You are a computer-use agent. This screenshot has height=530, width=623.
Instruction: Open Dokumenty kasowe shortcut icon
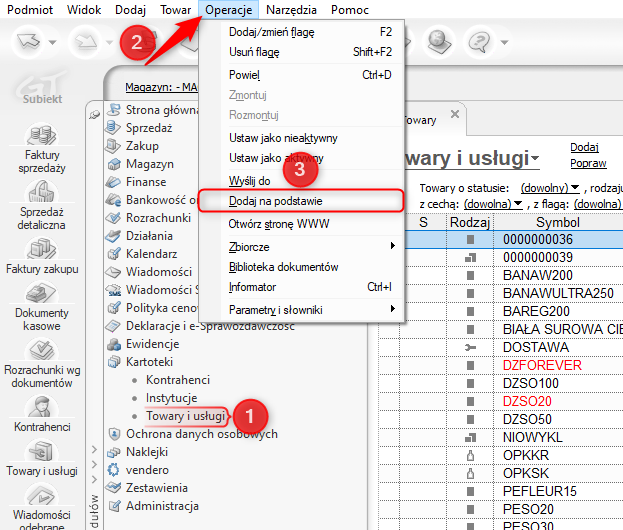tap(42, 293)
